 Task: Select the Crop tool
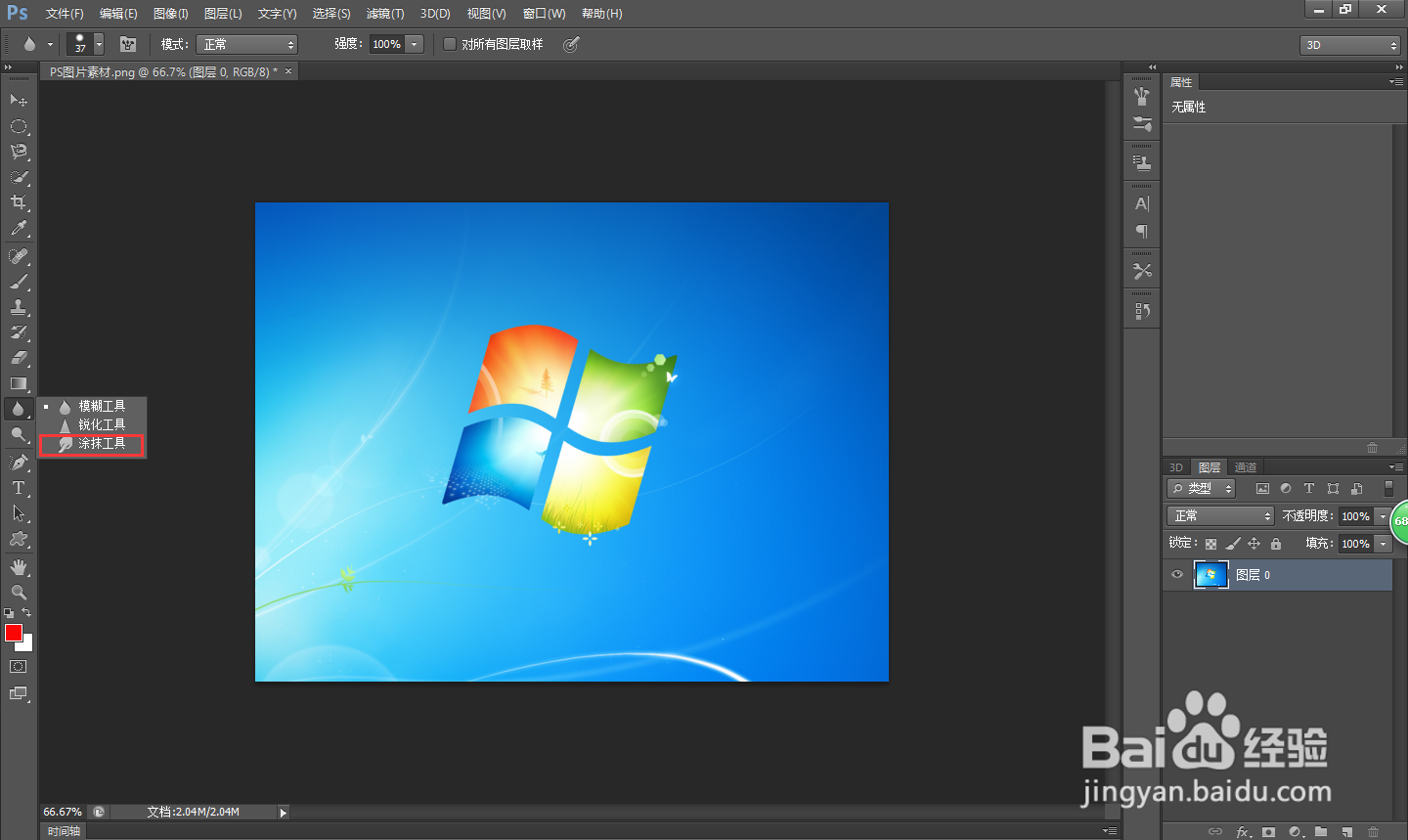coord(19,202)
